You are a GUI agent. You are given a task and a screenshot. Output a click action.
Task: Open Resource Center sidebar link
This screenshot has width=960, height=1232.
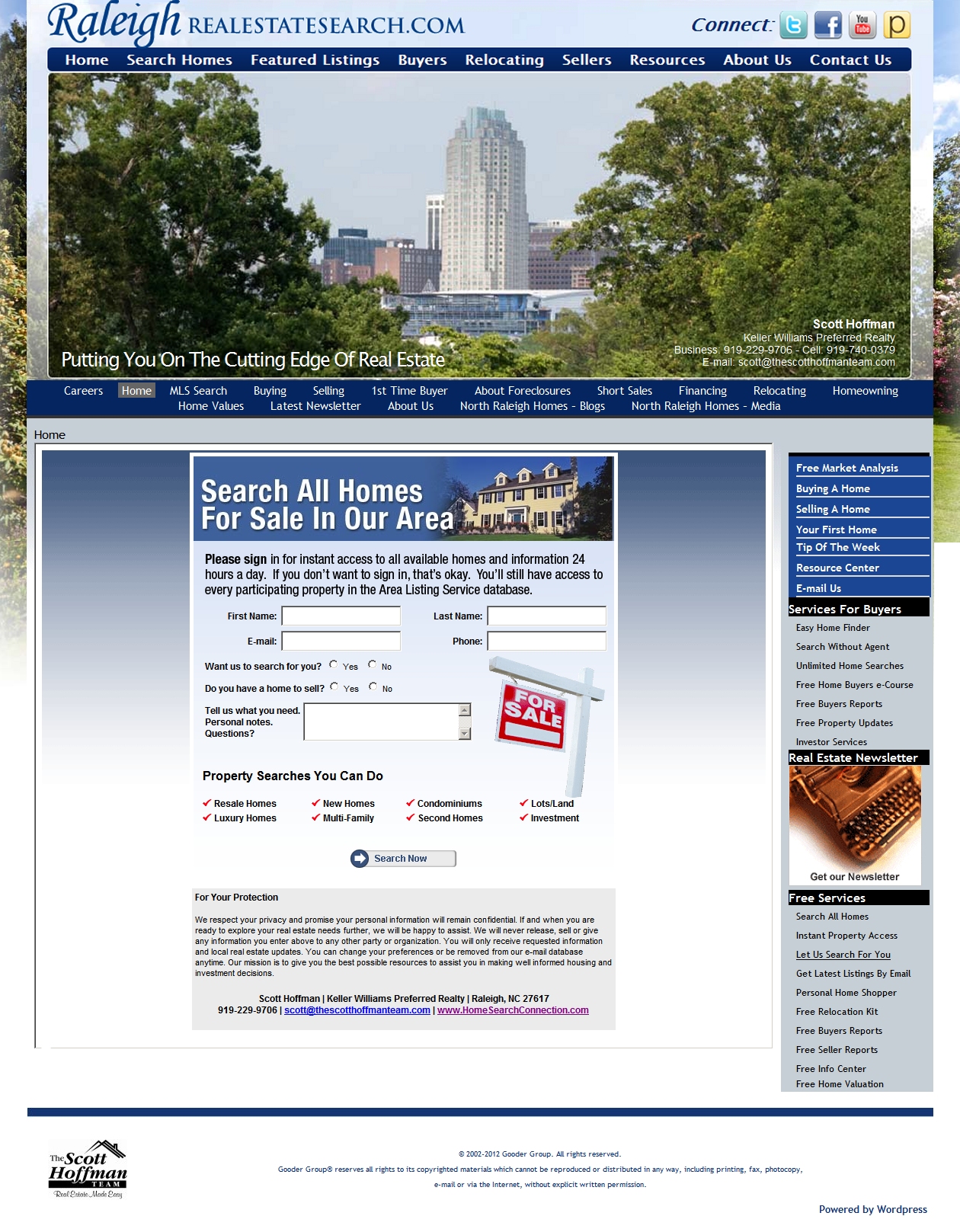click(x=837, y=568)
